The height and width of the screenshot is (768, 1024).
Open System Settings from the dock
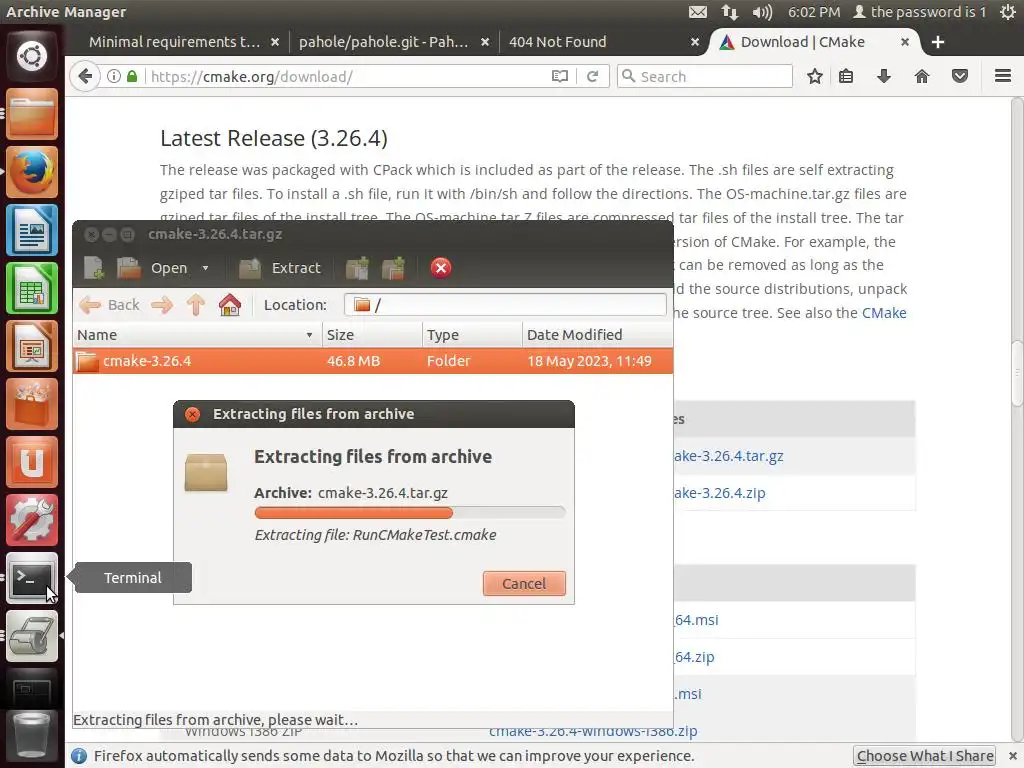point(31,520)
